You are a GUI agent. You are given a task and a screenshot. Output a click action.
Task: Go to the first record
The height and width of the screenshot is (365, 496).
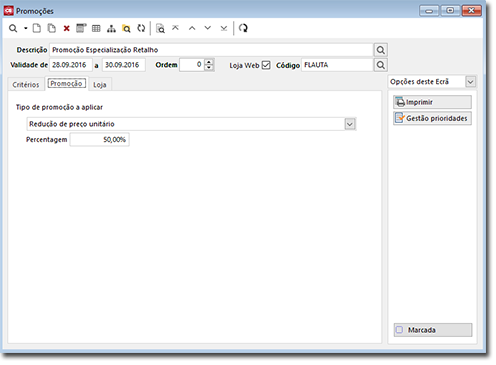click(175, 28)
